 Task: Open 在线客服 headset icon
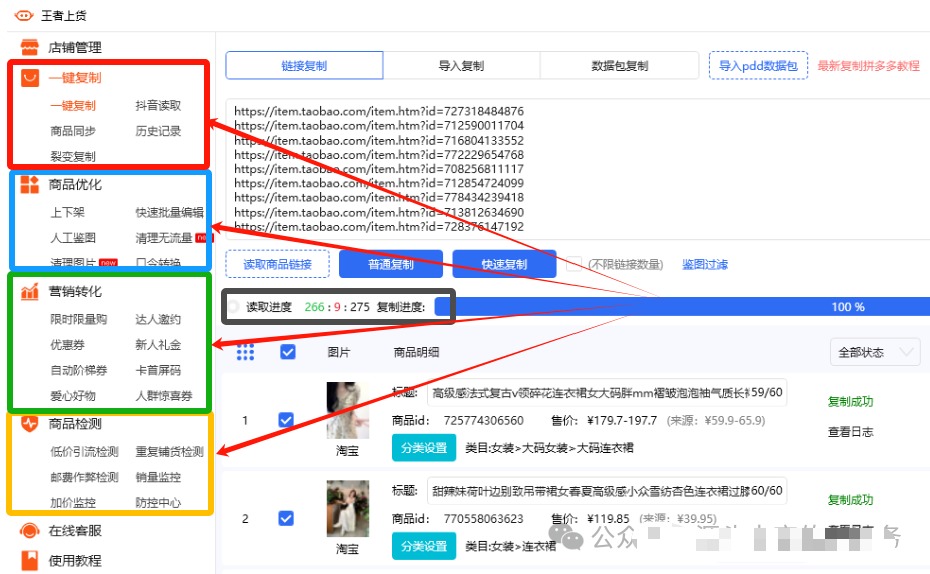tap(30, 530)
